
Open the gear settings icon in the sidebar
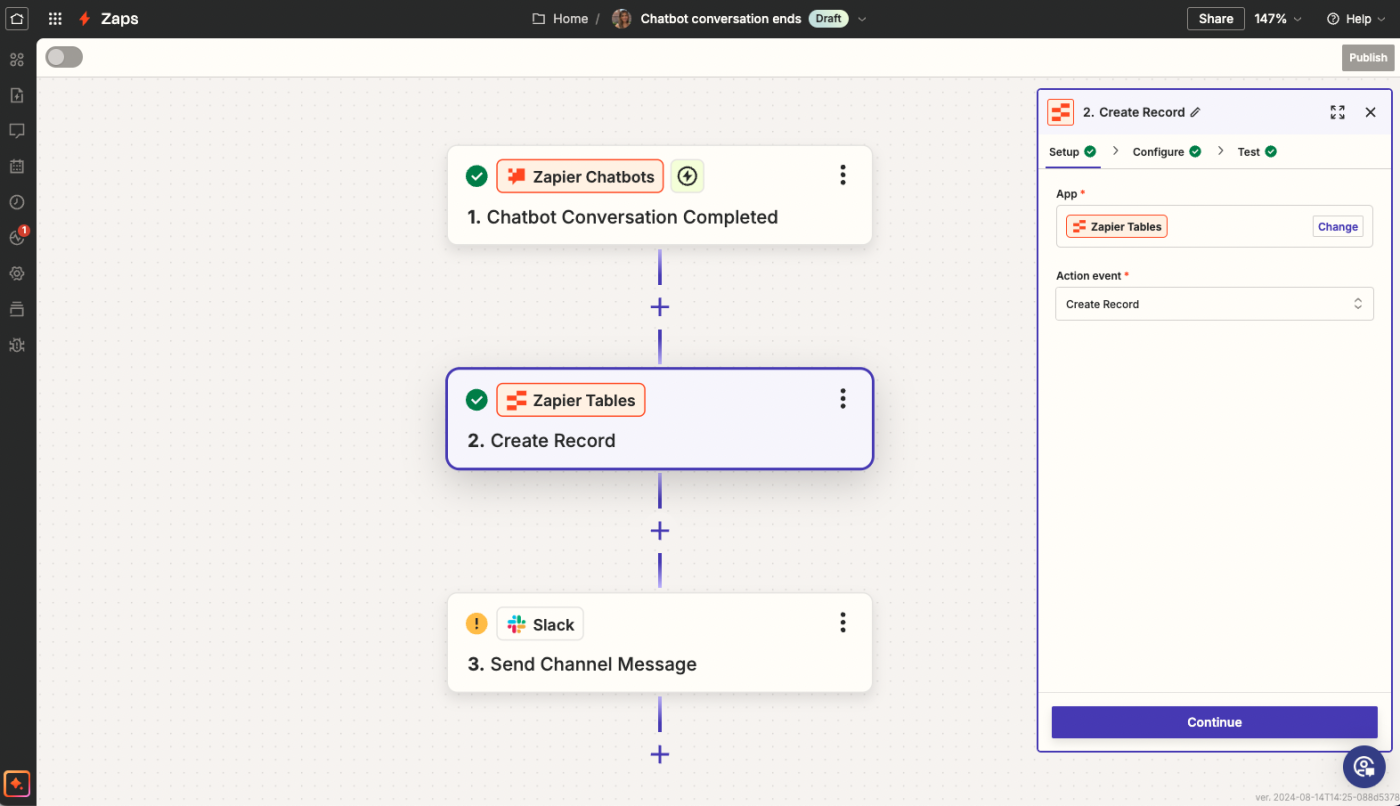pyautogui.click(x=17, y=273)
